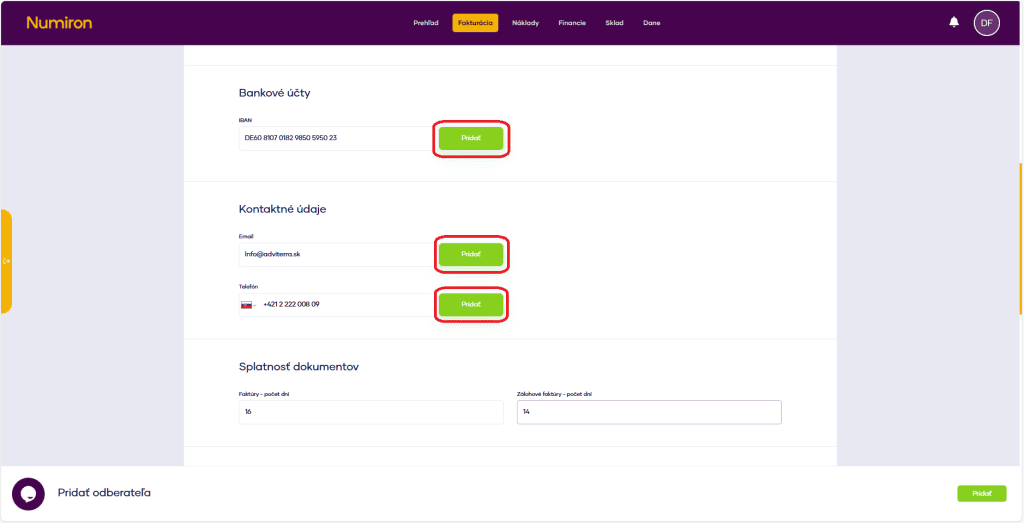Hit Pridať next to the Telefón field
Screen dimensions: 1024x523
[x=471, y=304]
